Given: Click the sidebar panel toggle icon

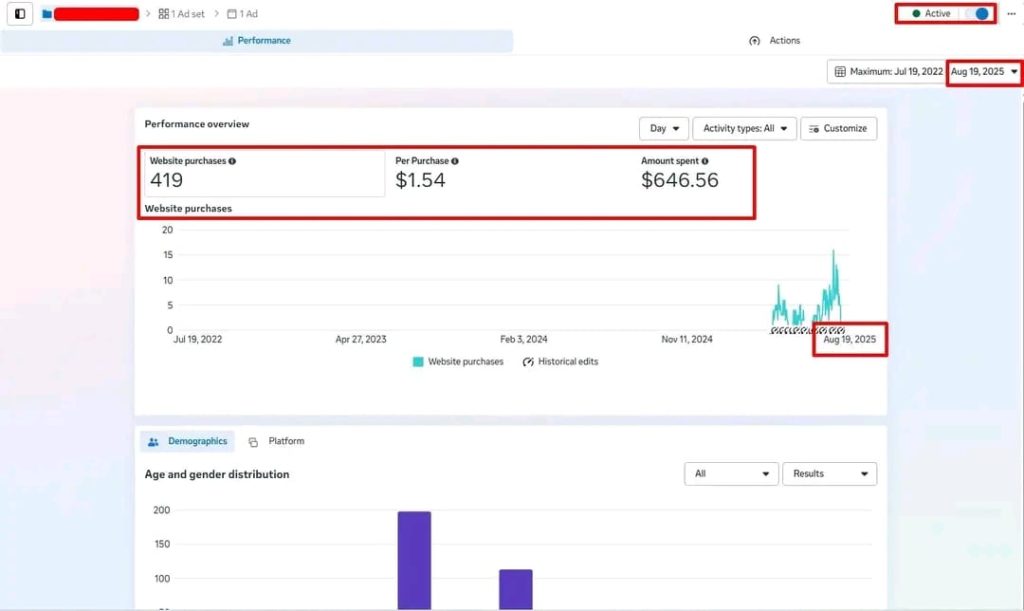Looking at the screenshot, I should pyautogui.click(x=19, y=14).
